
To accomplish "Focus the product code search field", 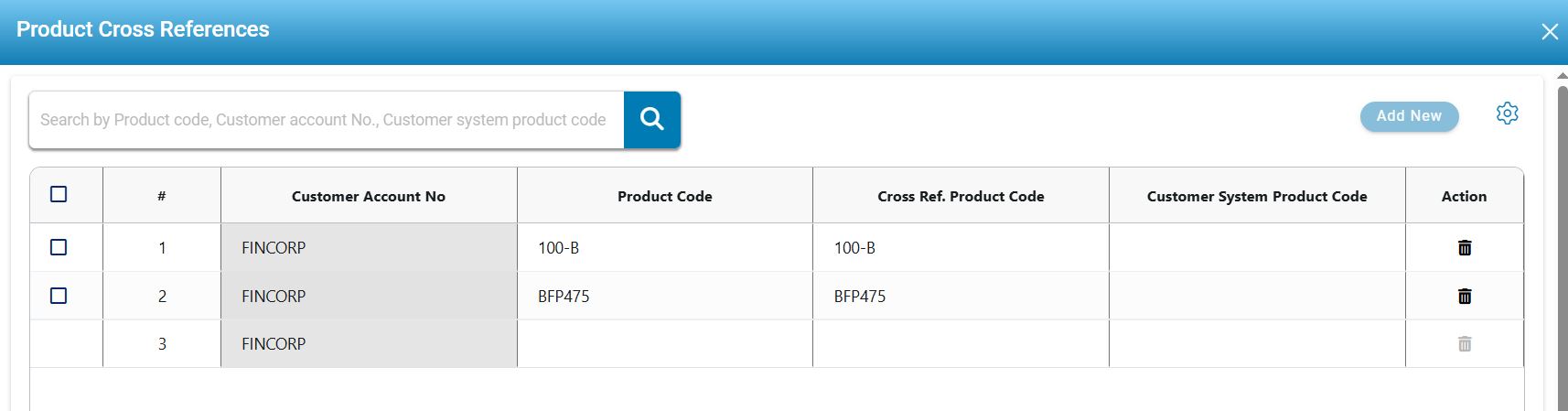I will click(325, 120).
